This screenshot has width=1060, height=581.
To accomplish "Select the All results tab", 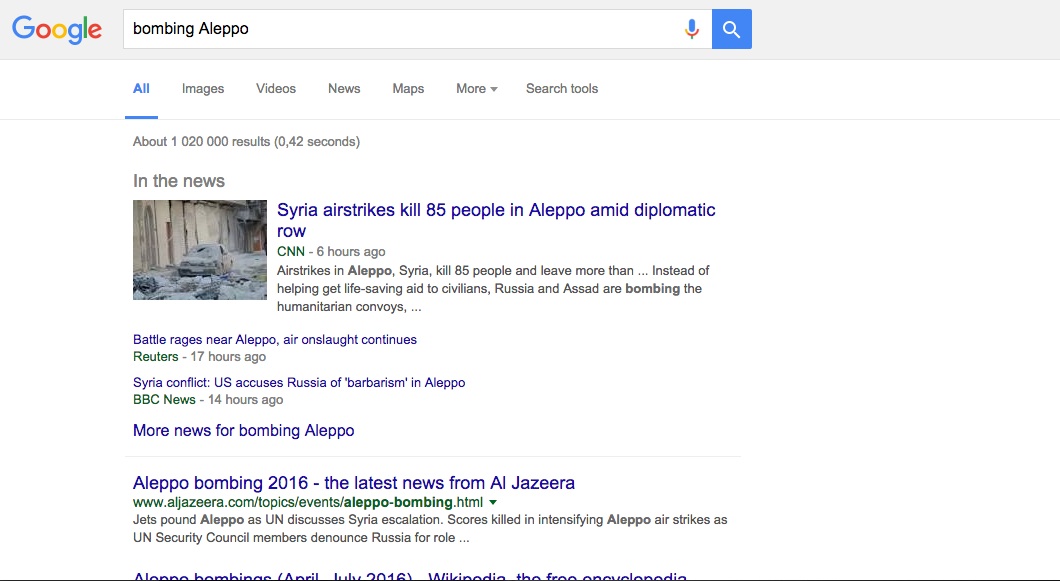I will [x=141, y=89].
